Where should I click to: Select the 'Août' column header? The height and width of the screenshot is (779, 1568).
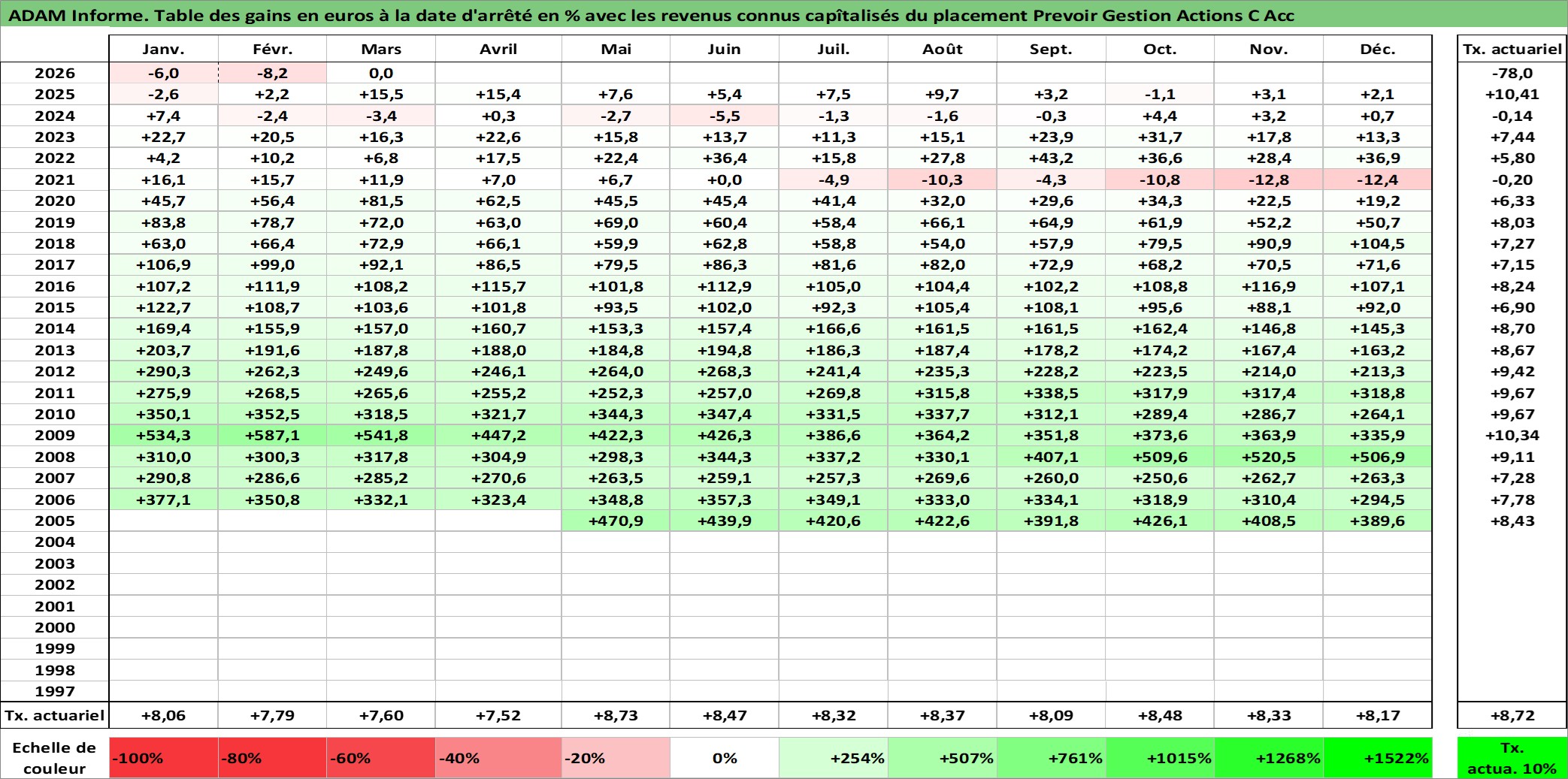pyautogui.click(x=943, y=49)
